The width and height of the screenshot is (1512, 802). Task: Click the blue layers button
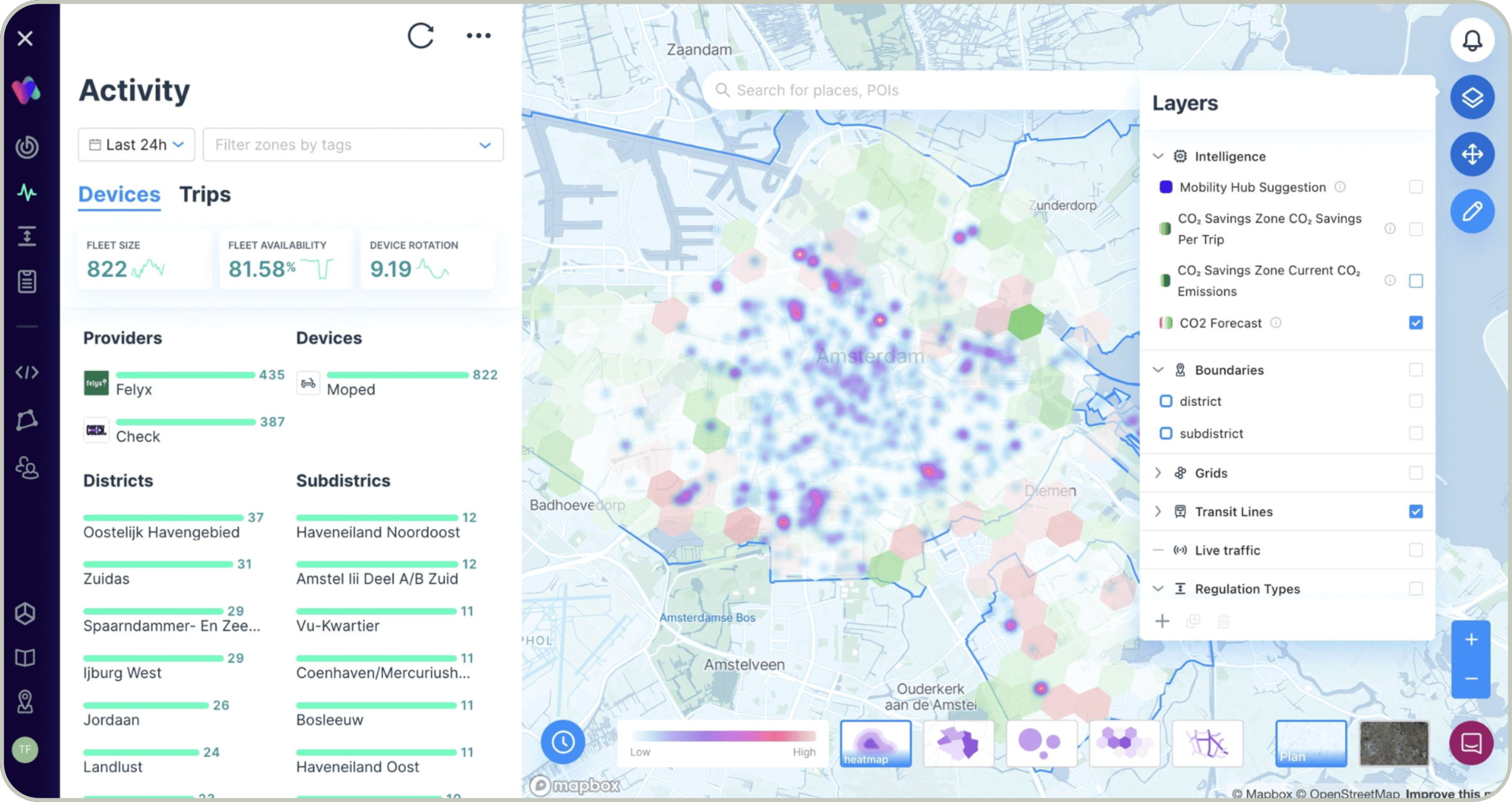[x=1471, y=97]
